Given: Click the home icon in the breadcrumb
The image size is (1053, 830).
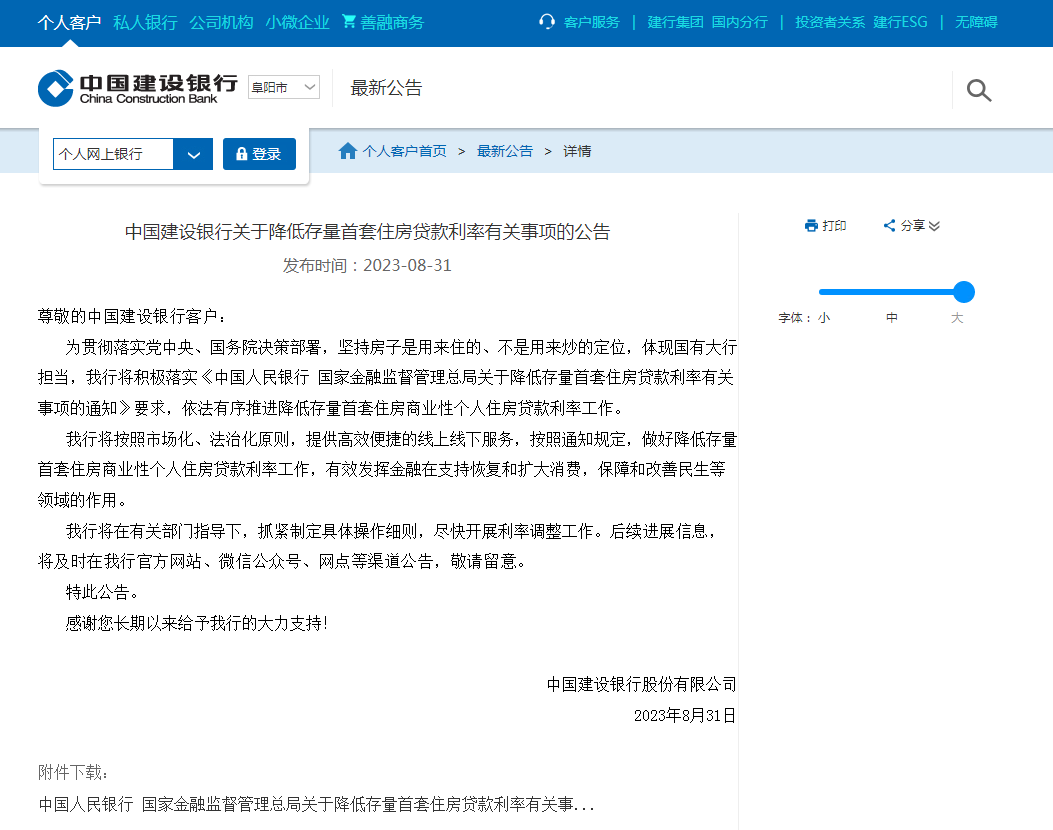Looking at the screenshot, I should coord(347,150).
